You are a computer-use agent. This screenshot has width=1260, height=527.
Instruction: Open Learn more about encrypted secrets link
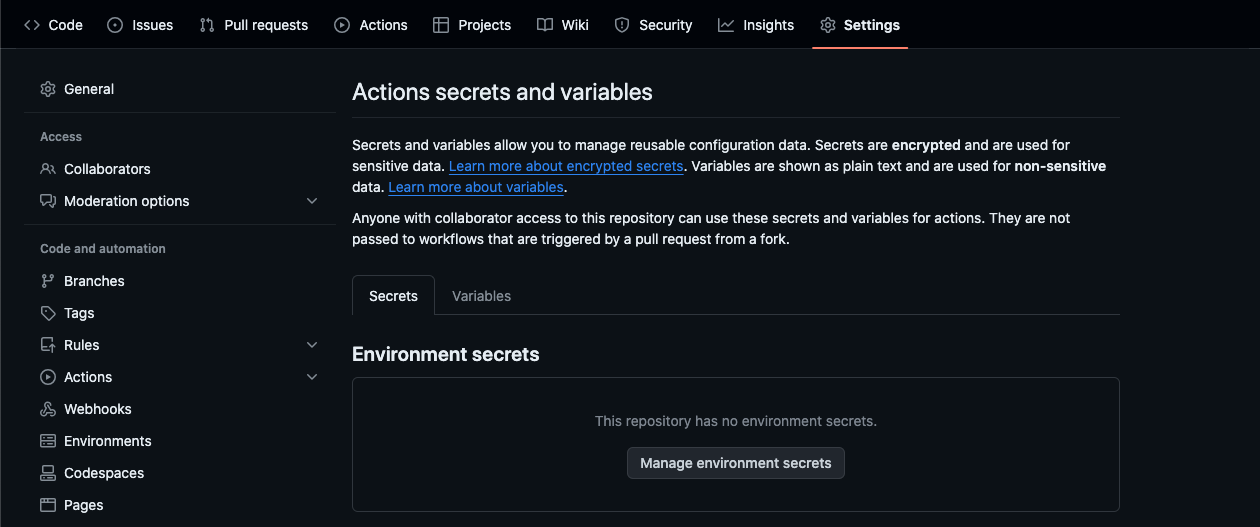[x=566, y=166]
